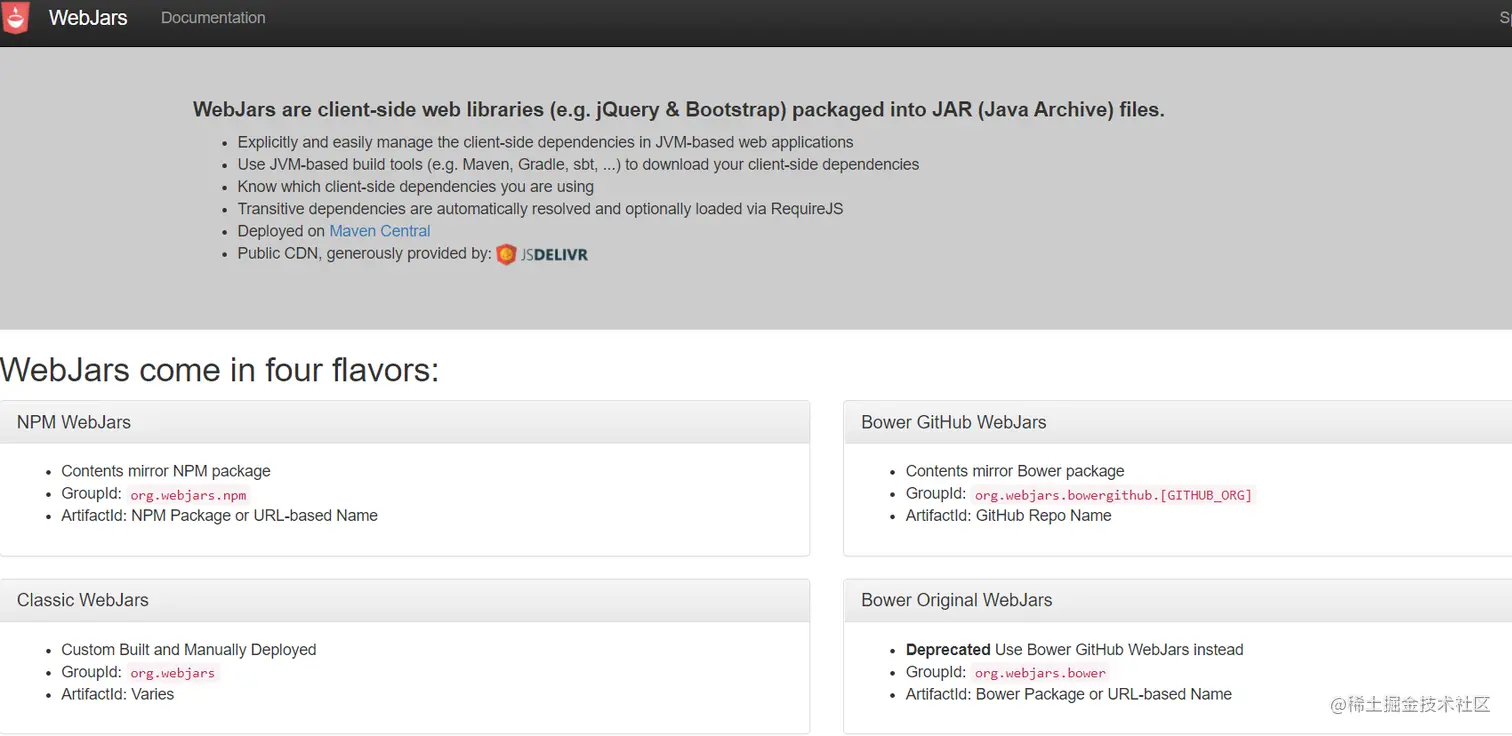Click 'Contents mirror NPM package' bullet

pyautogui.click(x=166, y=471)
